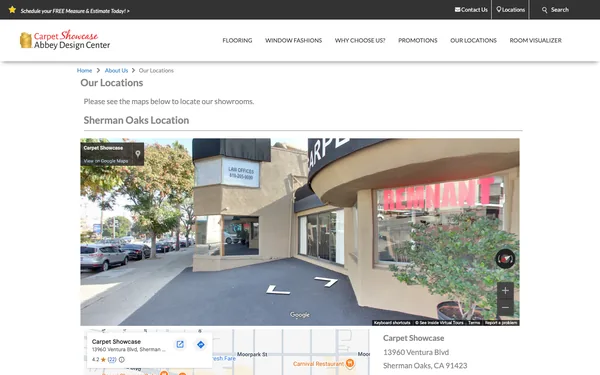Open the Why Choose Us? menu

pos(360,40)
